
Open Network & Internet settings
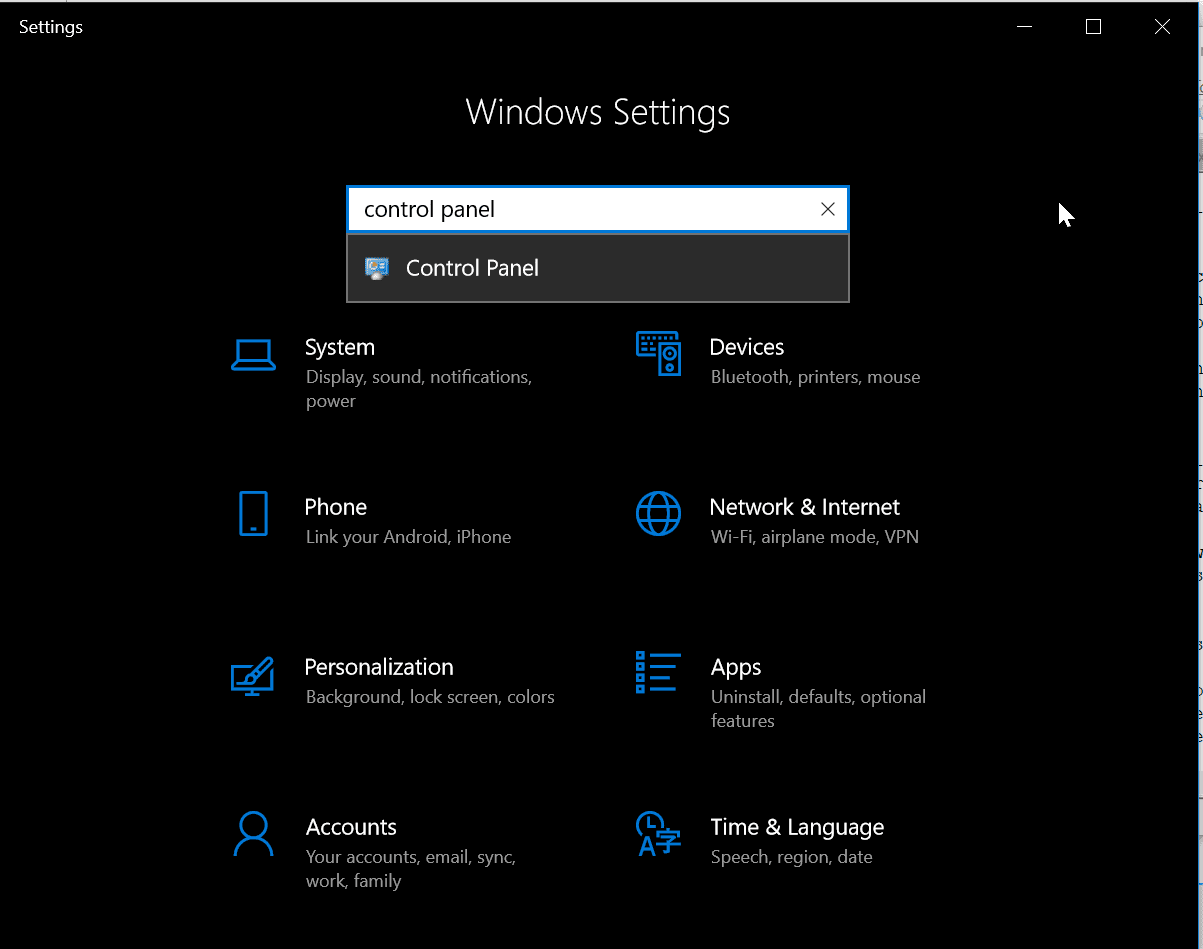coord(804,507)
